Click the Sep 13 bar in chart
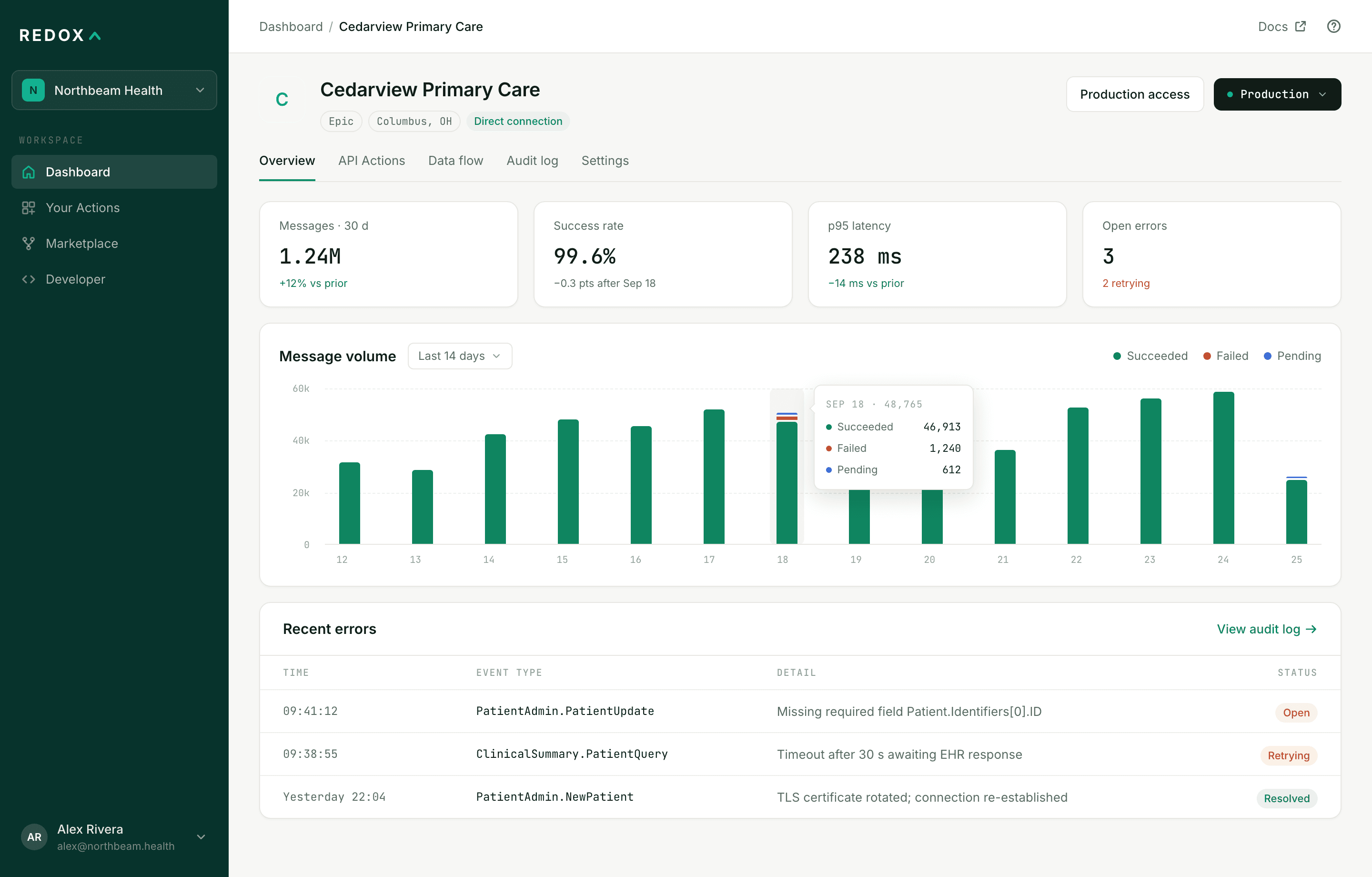 422,507
